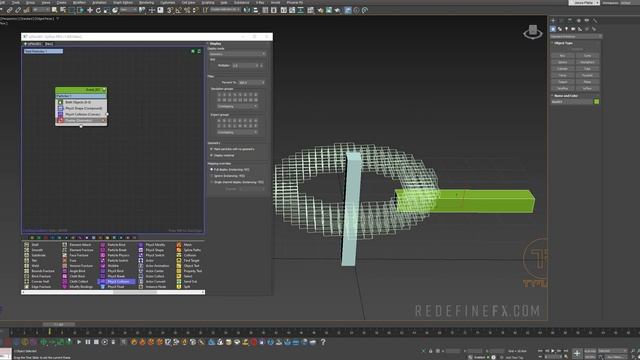This screenshot has width=640, height=360.
Task: Open the Create tab of command panel
Action: 553,20
